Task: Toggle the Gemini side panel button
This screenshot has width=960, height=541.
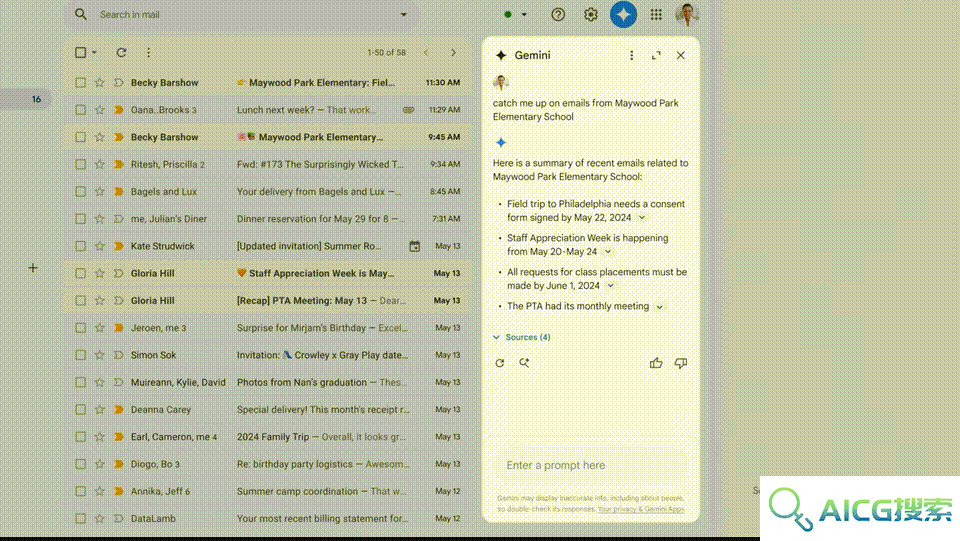Action: coord(623,14)
